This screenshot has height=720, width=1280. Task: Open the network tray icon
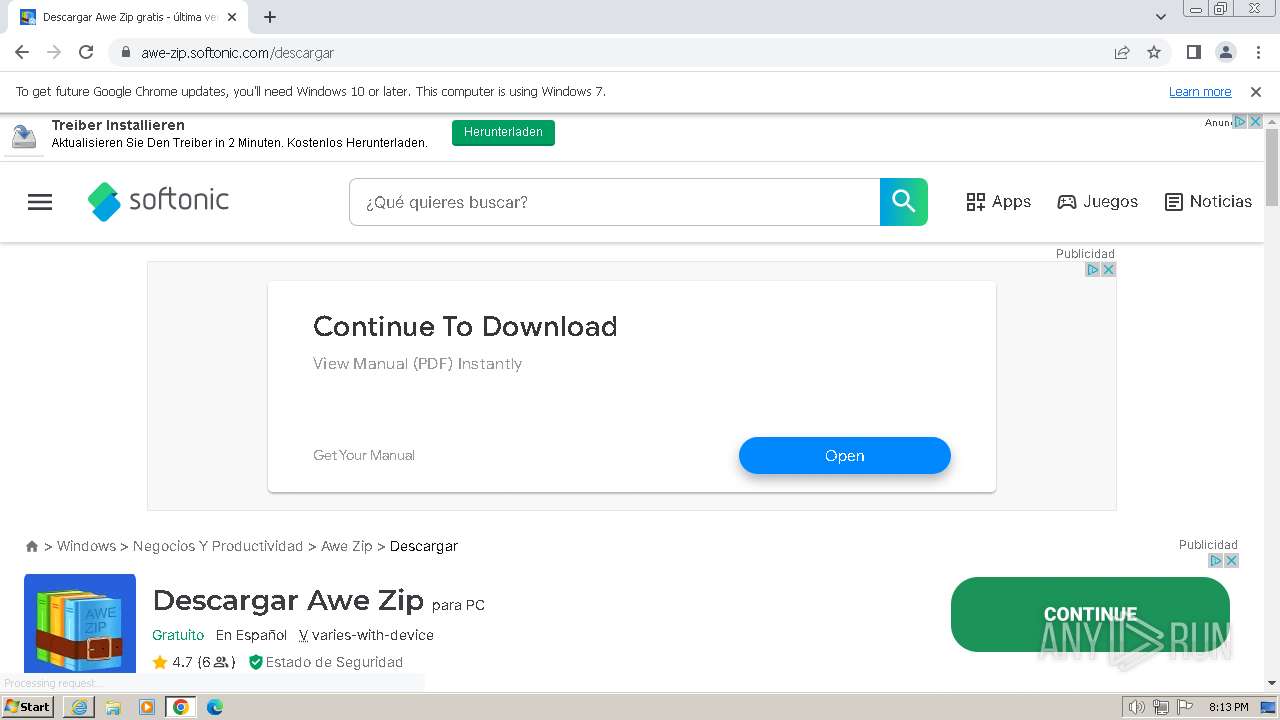coord(1160,707)
